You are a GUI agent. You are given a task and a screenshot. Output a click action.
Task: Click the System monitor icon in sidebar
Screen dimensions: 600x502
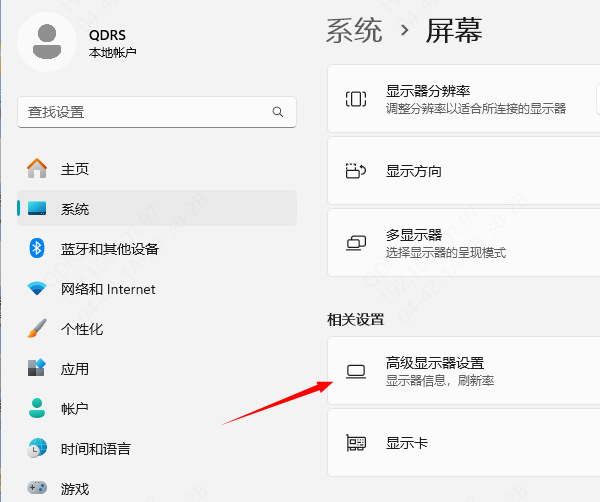37,209
